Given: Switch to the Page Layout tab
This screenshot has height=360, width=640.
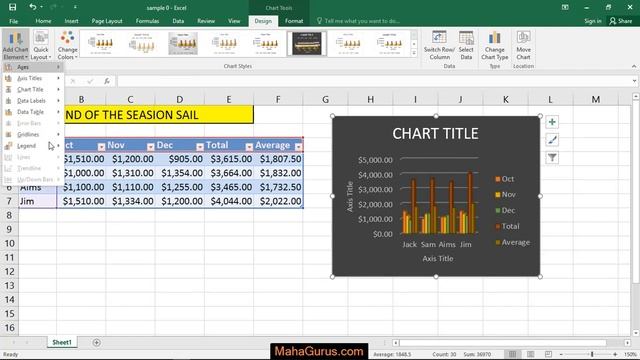Looking at the screenshot, I should tap(107, 21).
